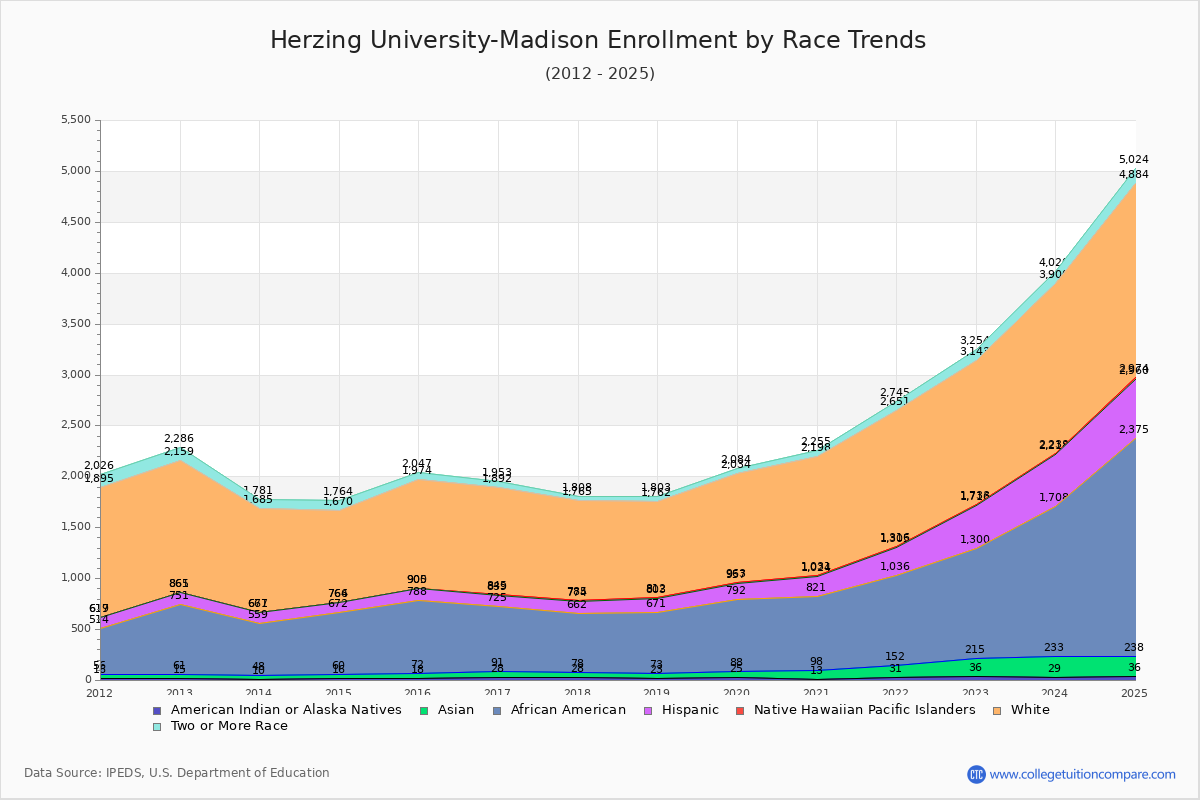Click the 1,708 data label at 2024
Screen dimensions: 1200x800
click(x=1054, y=498)
